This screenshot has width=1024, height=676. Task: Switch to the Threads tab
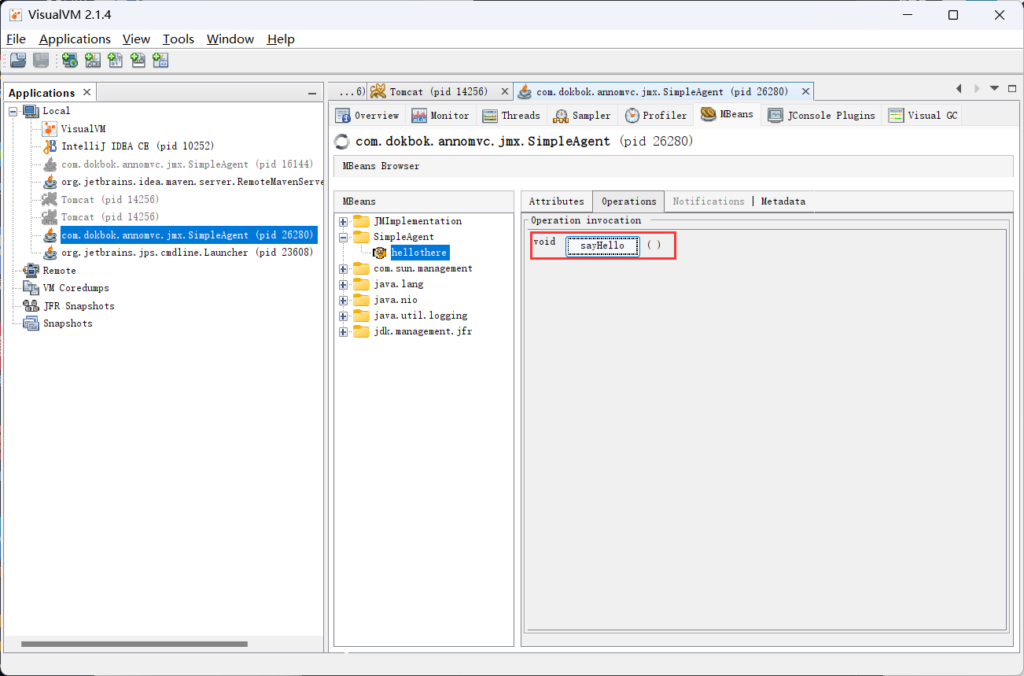pyautogui.click(x=511, y=116)
